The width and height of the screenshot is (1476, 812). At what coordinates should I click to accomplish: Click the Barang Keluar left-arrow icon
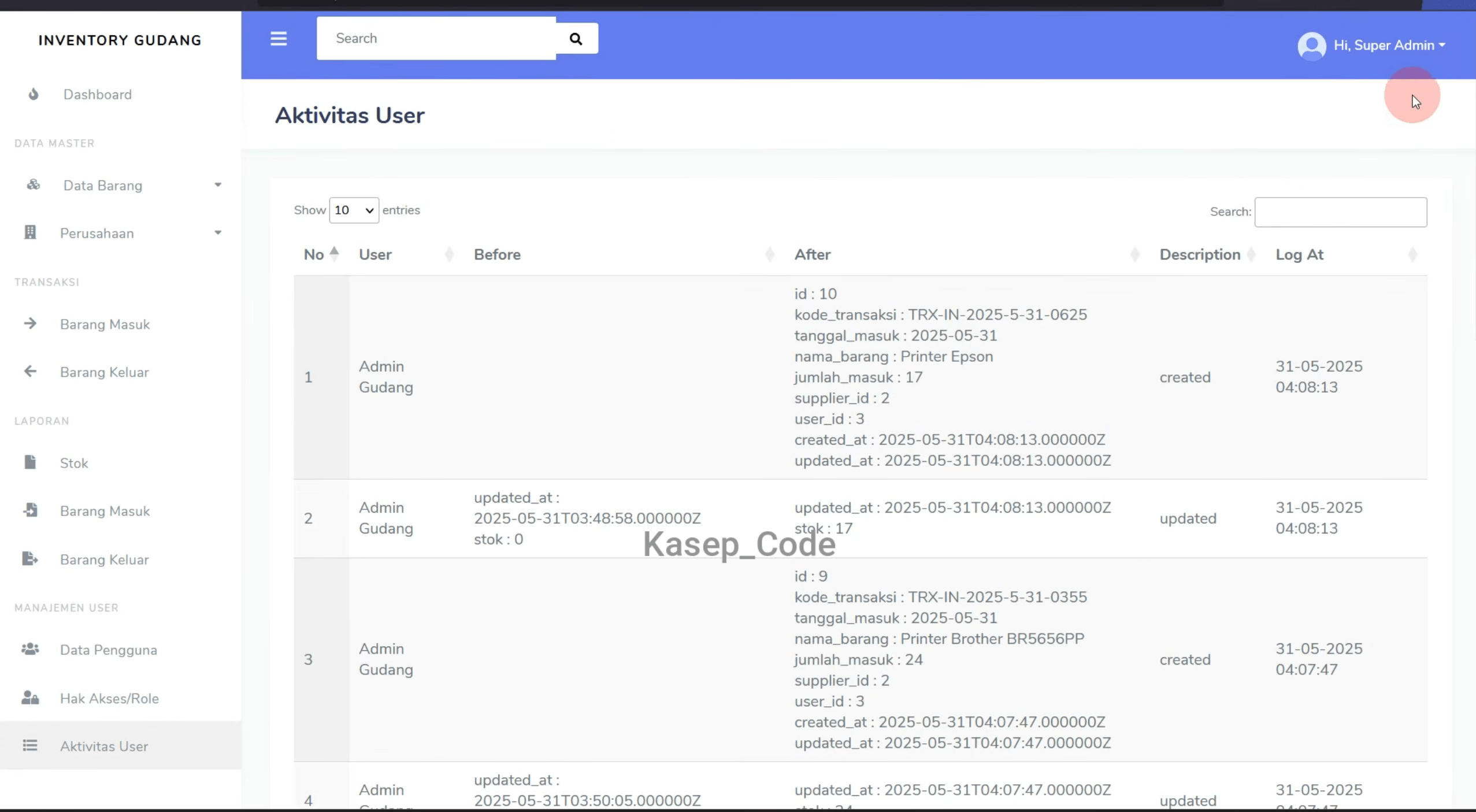[30, 372]
